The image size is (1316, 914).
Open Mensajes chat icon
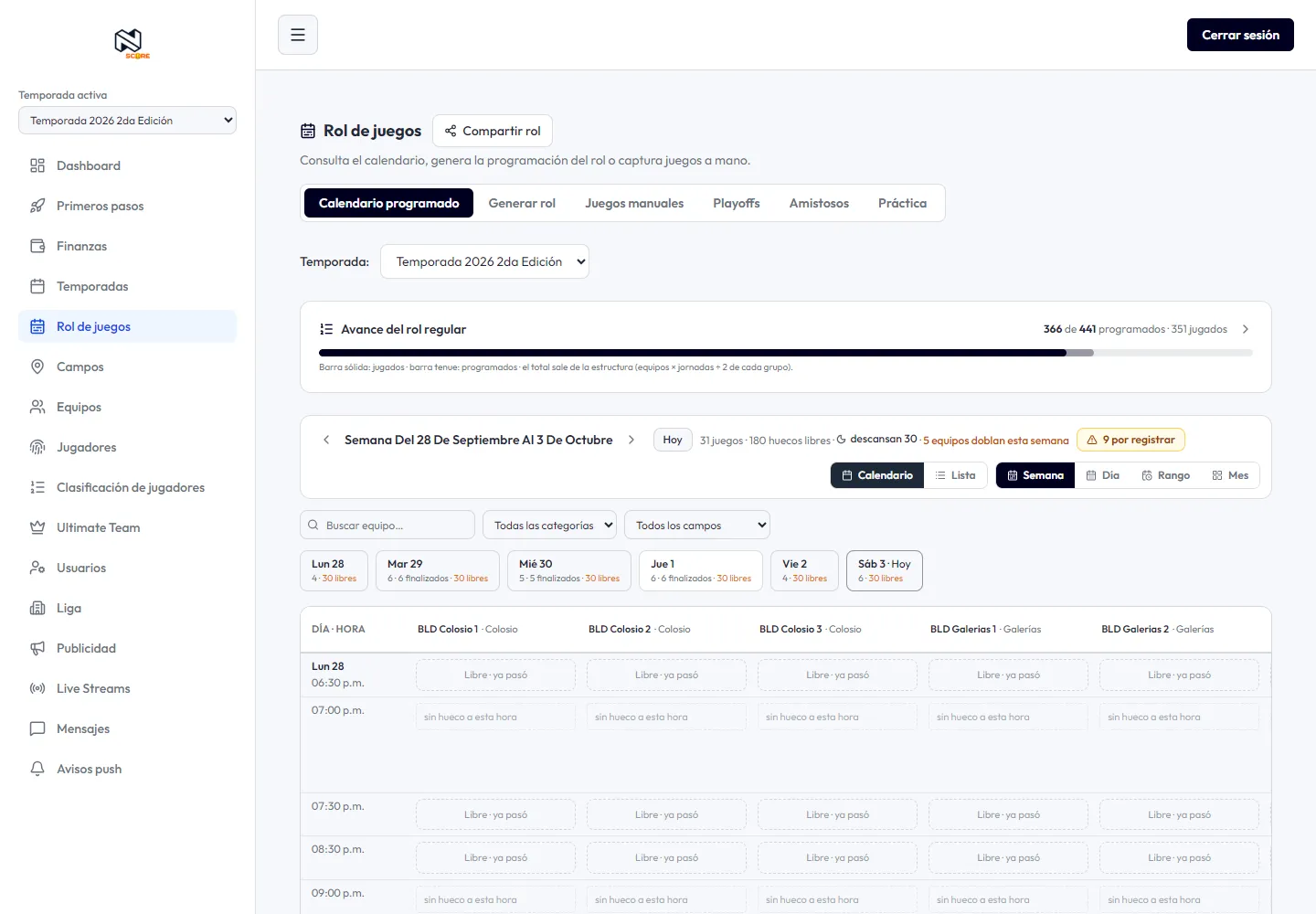[x=37, y=728]
